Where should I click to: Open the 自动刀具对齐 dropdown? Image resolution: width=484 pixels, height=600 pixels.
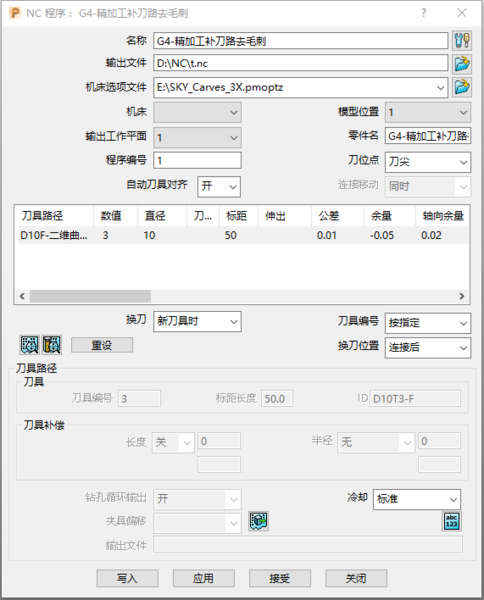coord(219,187)
